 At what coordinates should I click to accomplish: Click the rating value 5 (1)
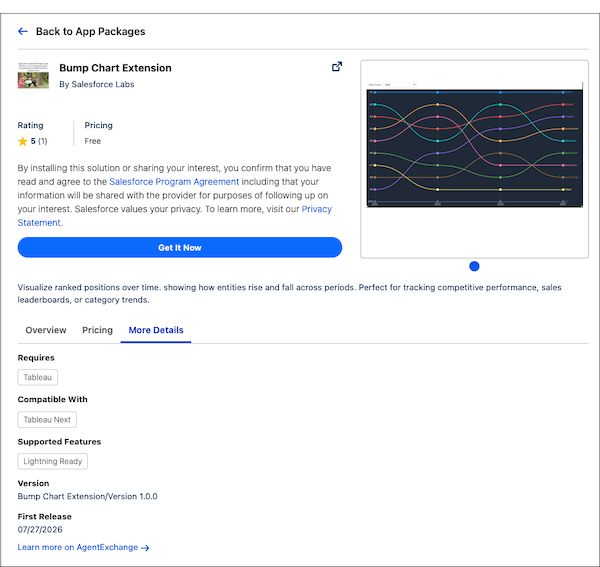pos(39,141)
